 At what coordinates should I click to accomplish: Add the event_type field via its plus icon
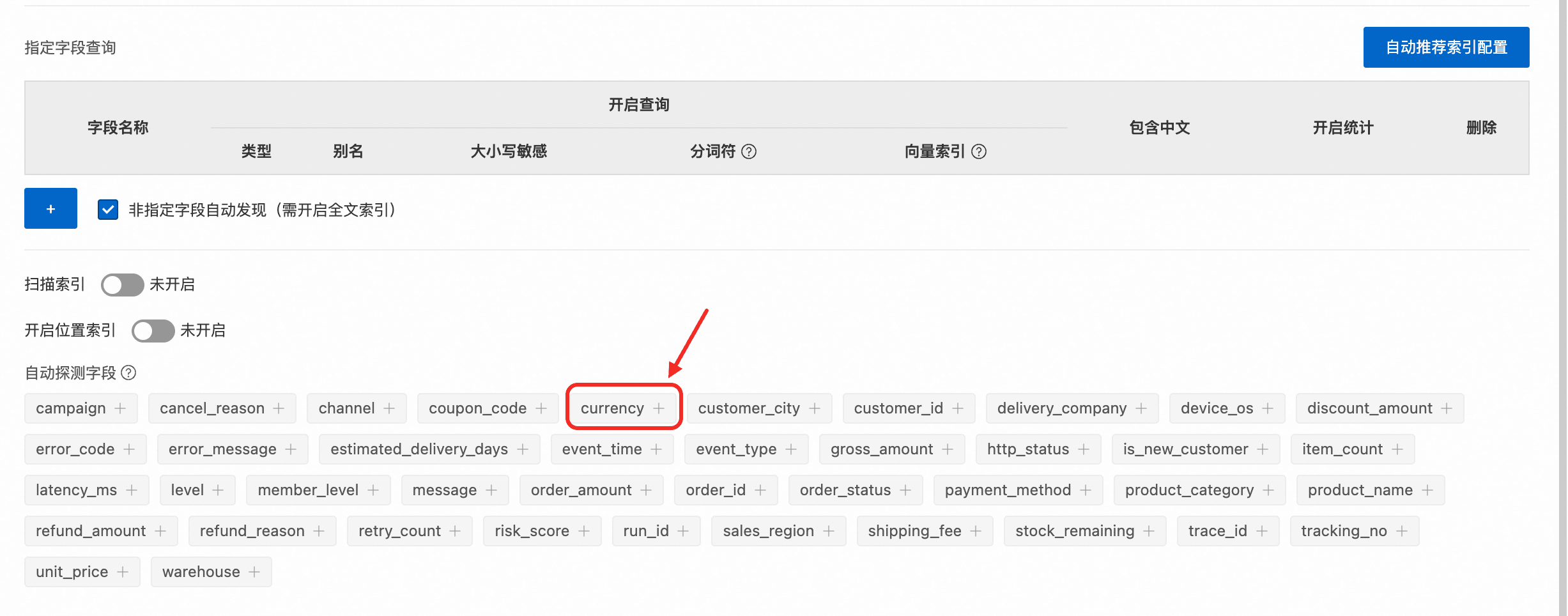(791, 449)
